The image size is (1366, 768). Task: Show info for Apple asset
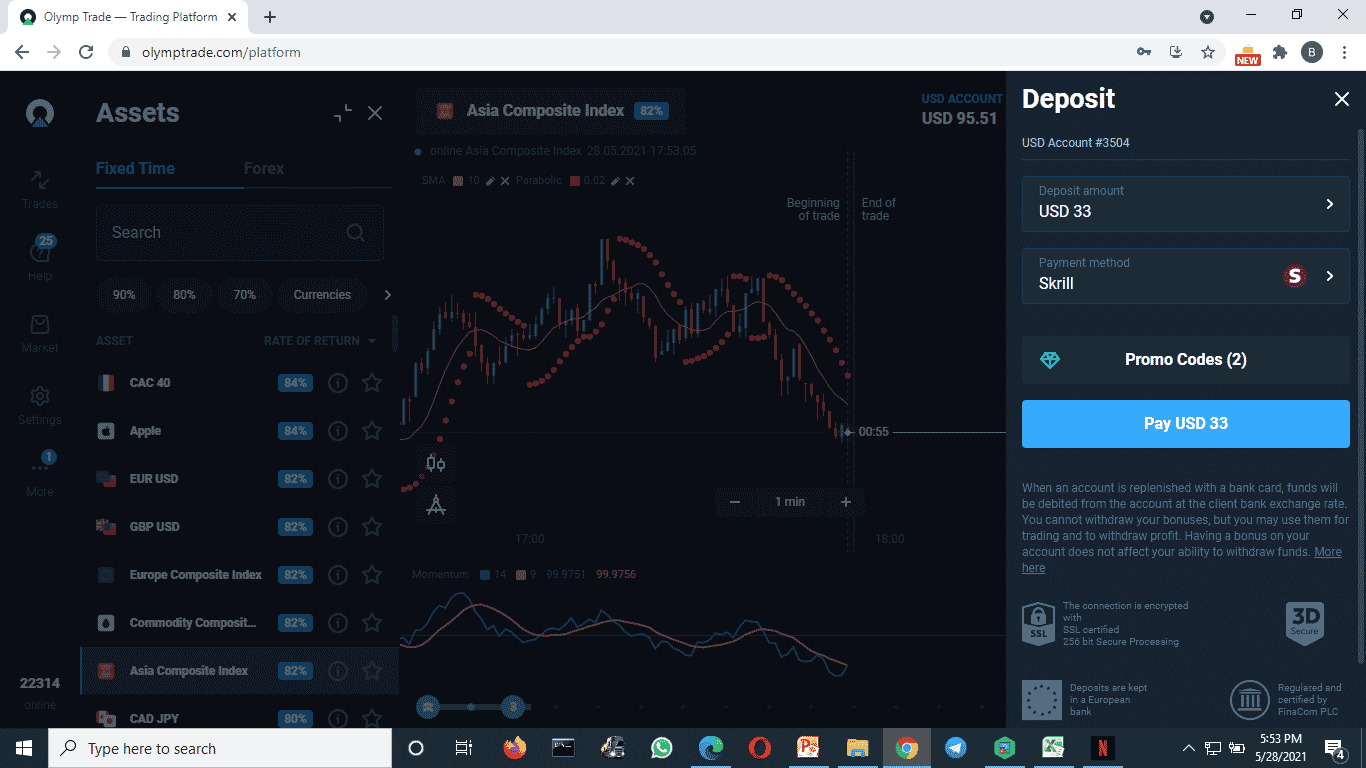tap(338, 431)
